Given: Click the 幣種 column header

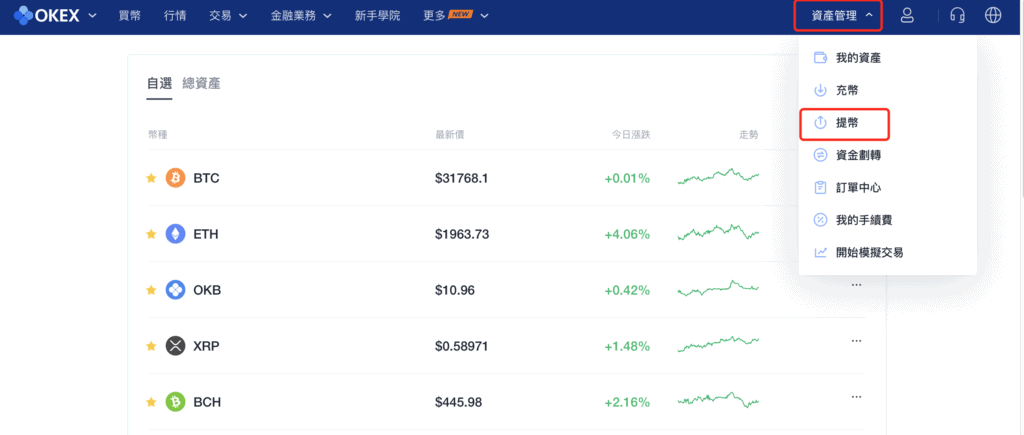Looking at the screenshot, I should [158, 135].
